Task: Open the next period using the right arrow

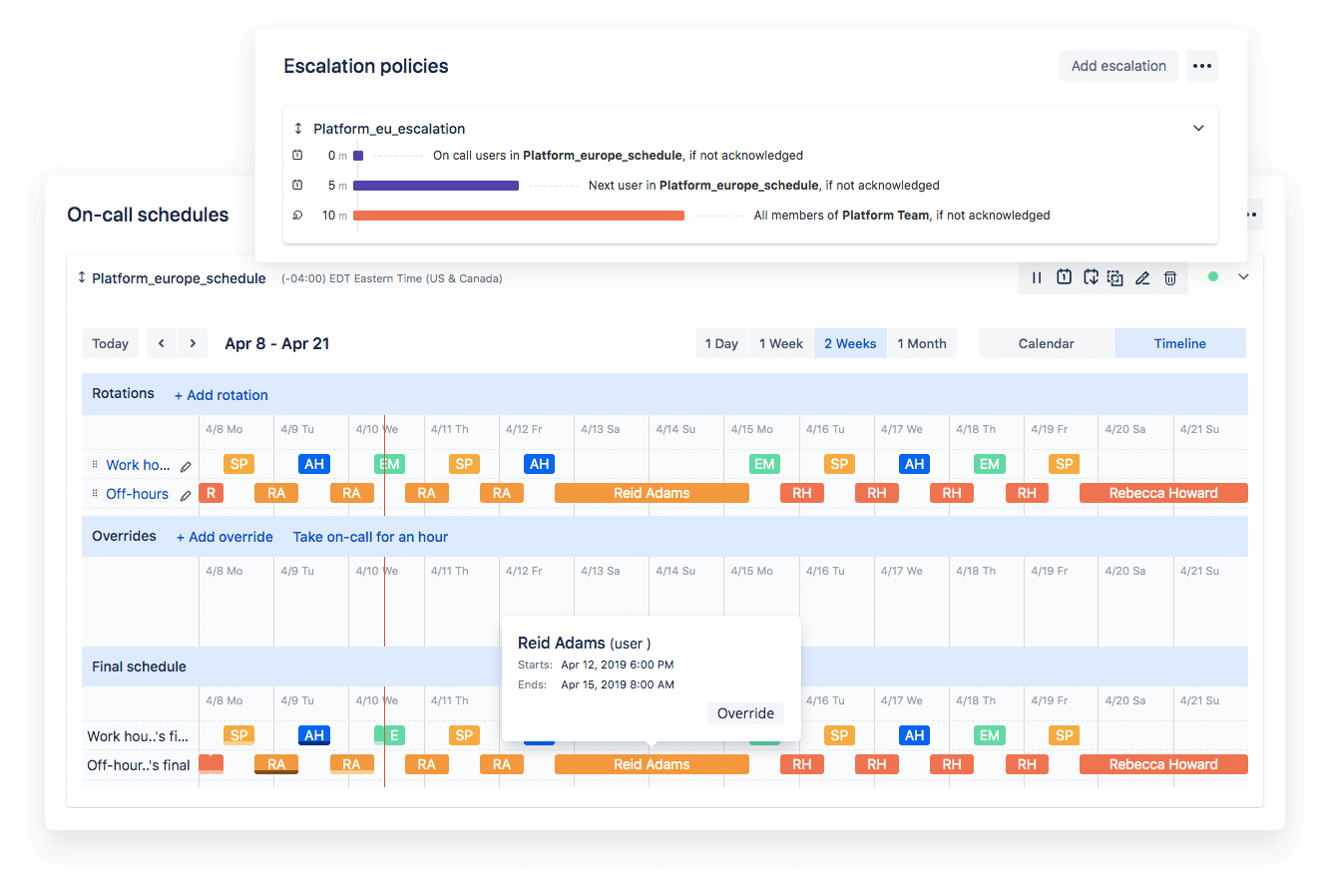Action: coord(192,342)
